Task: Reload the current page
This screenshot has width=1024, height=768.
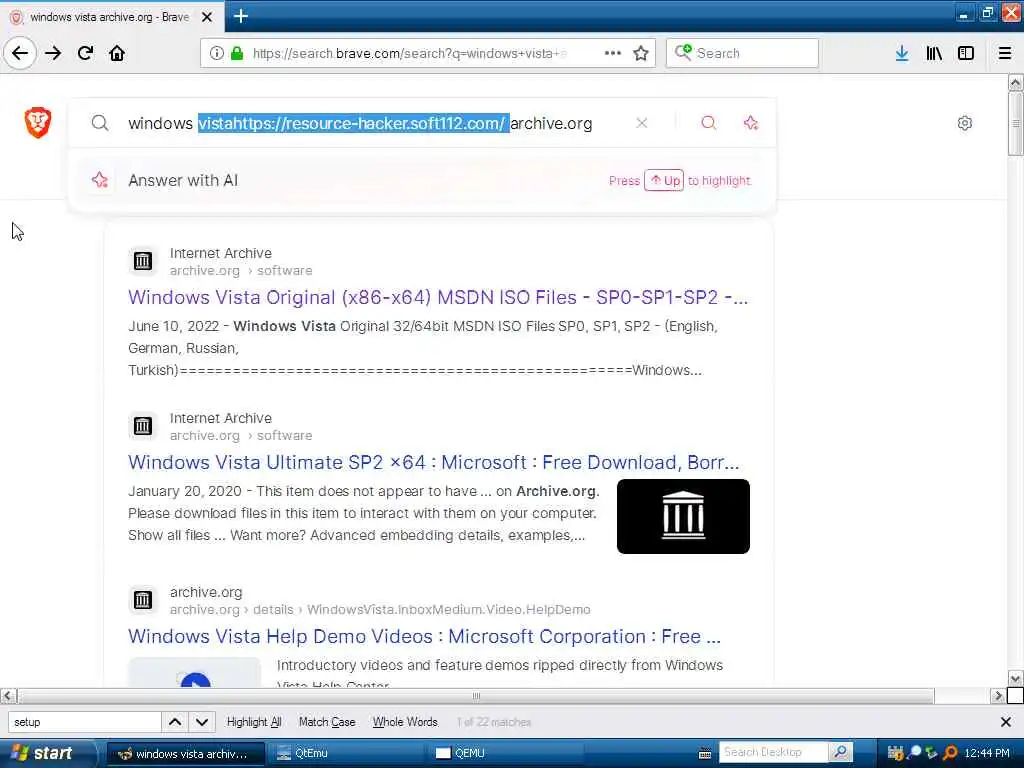Action: coord(86,53)
